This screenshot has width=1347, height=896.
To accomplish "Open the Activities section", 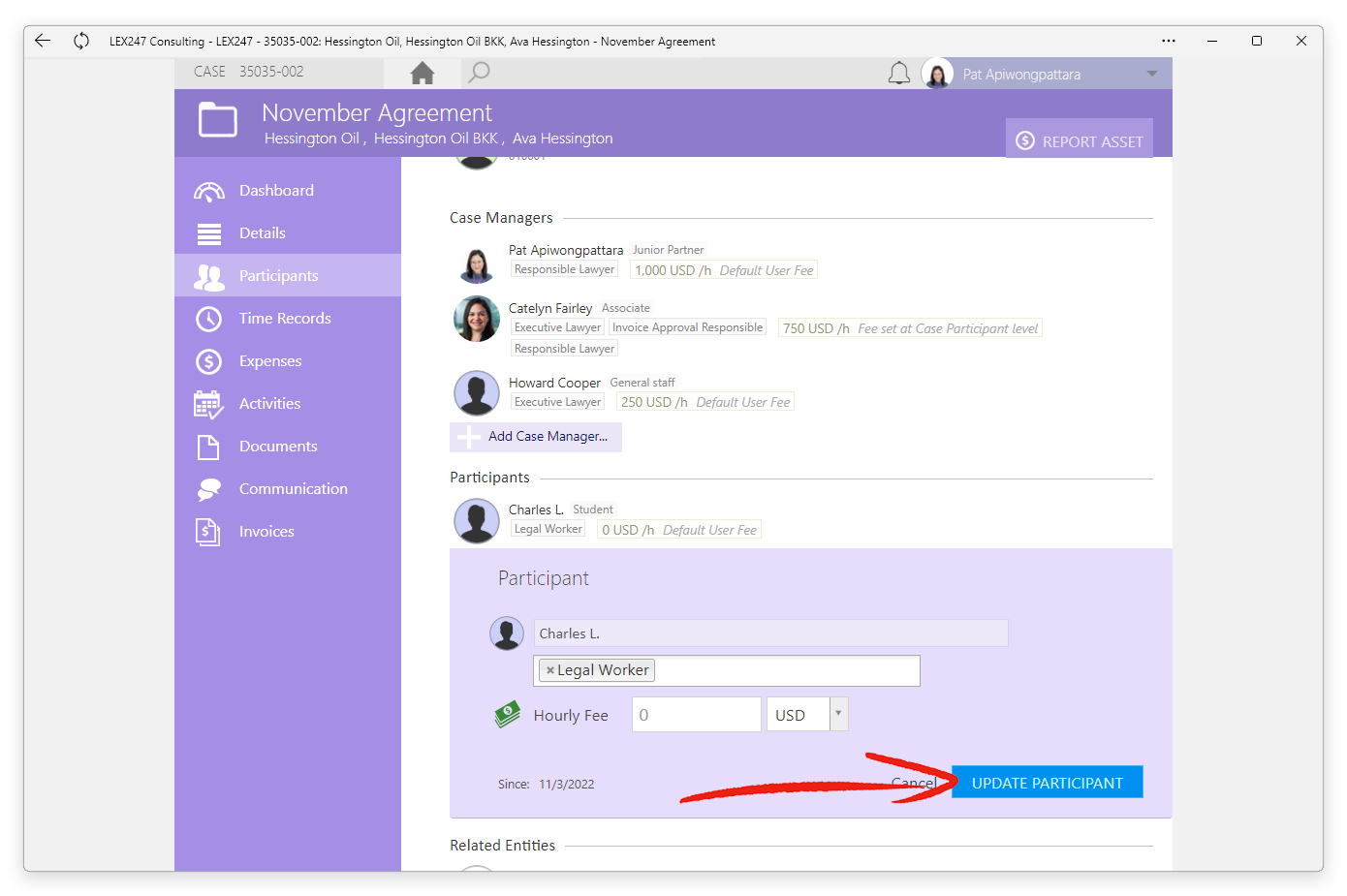I will click(x=288, y=404).
